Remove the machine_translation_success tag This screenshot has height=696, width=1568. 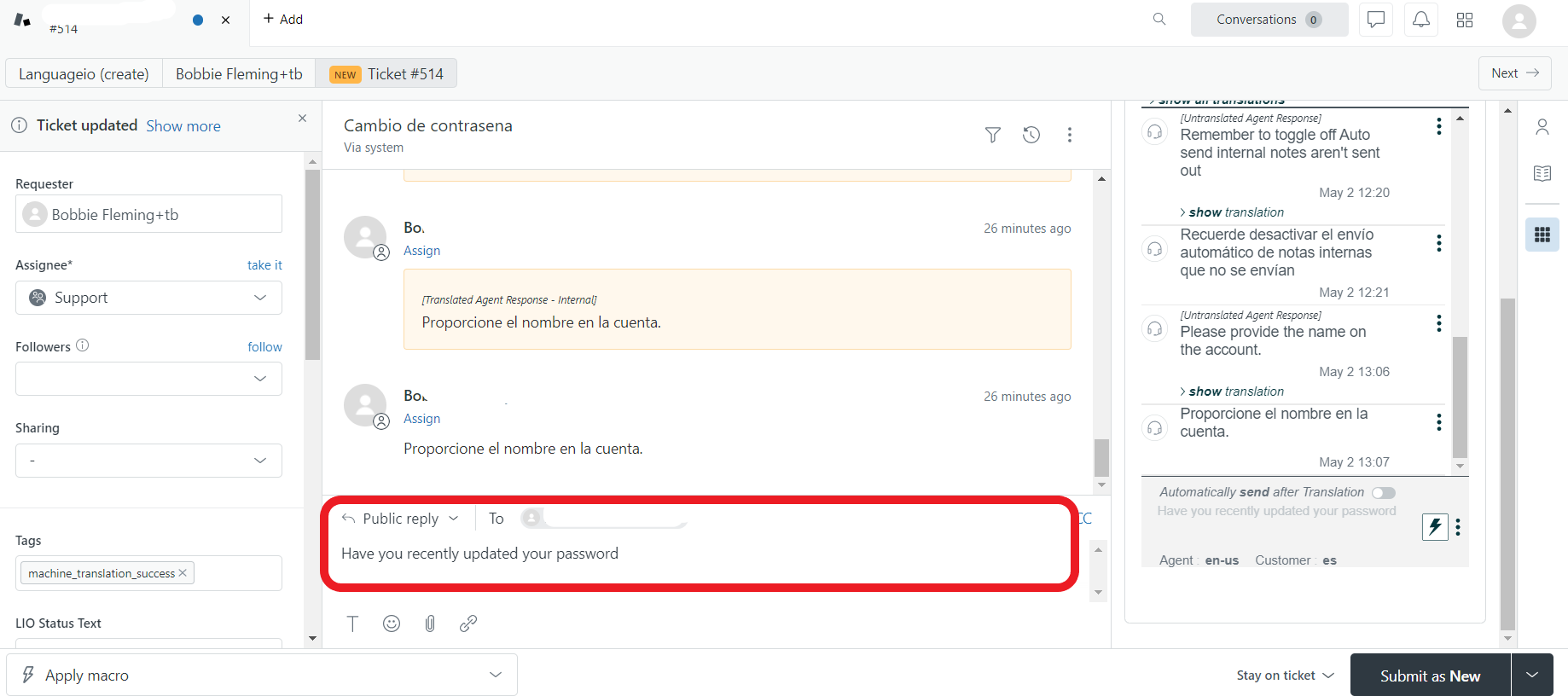click(183, 573)
